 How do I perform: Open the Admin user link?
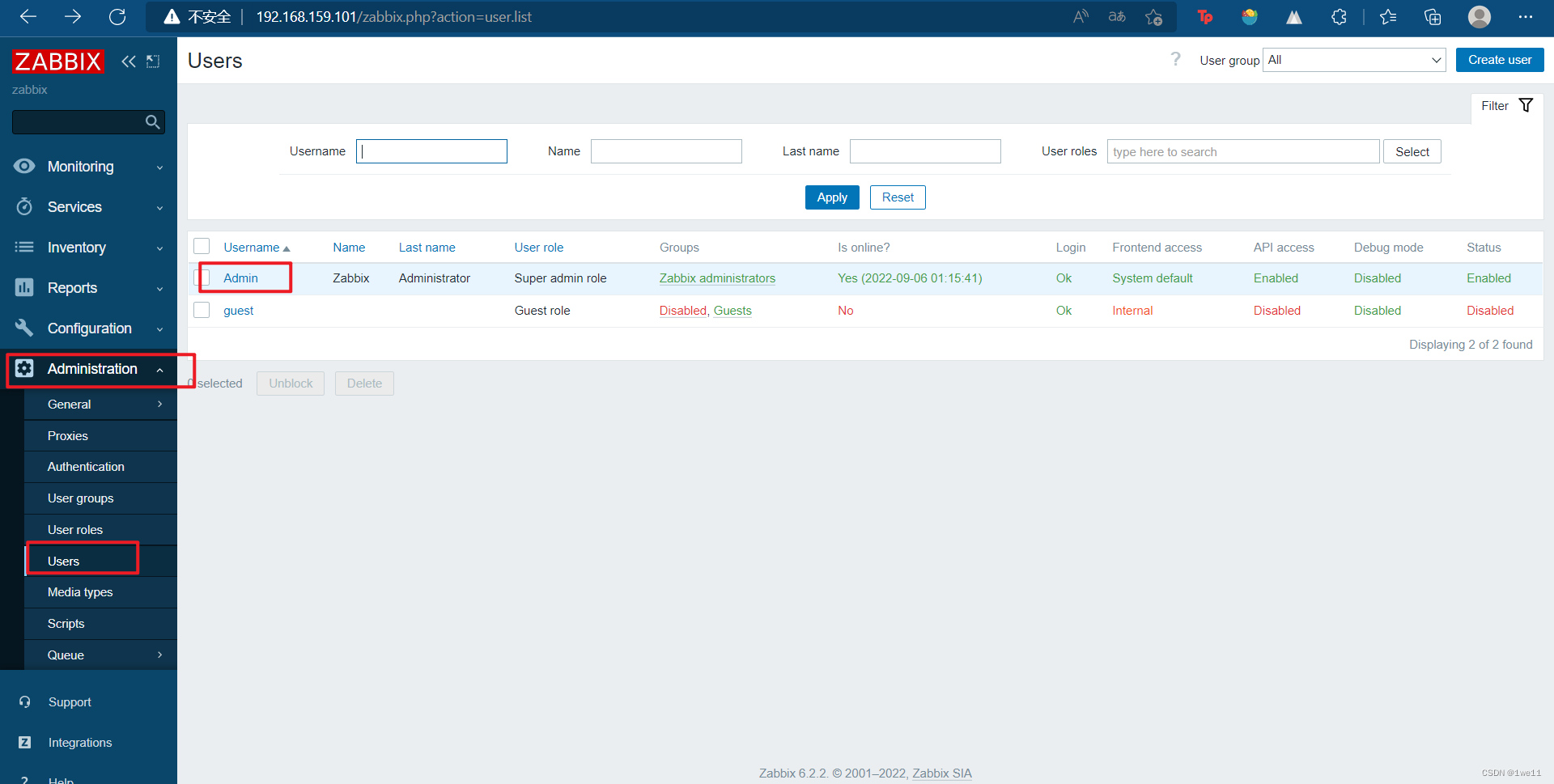pyautogui.click(x=240, y=278)
